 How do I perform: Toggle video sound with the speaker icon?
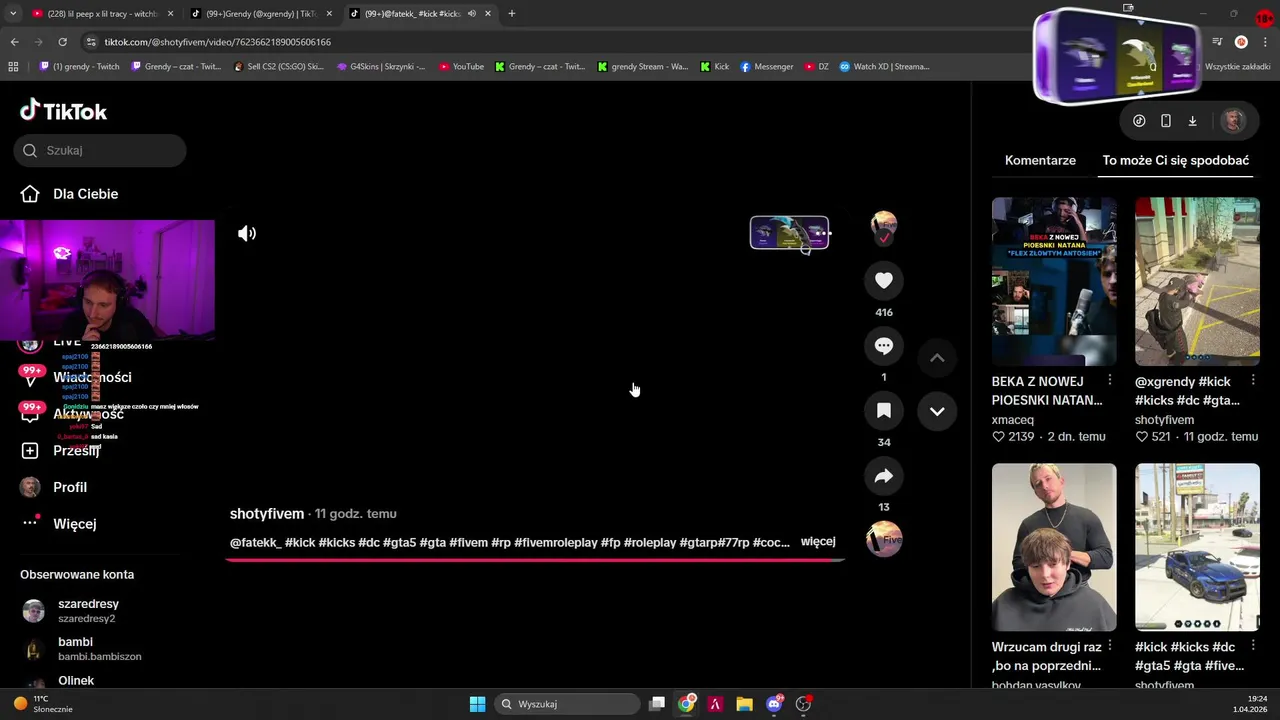(247, 233)
